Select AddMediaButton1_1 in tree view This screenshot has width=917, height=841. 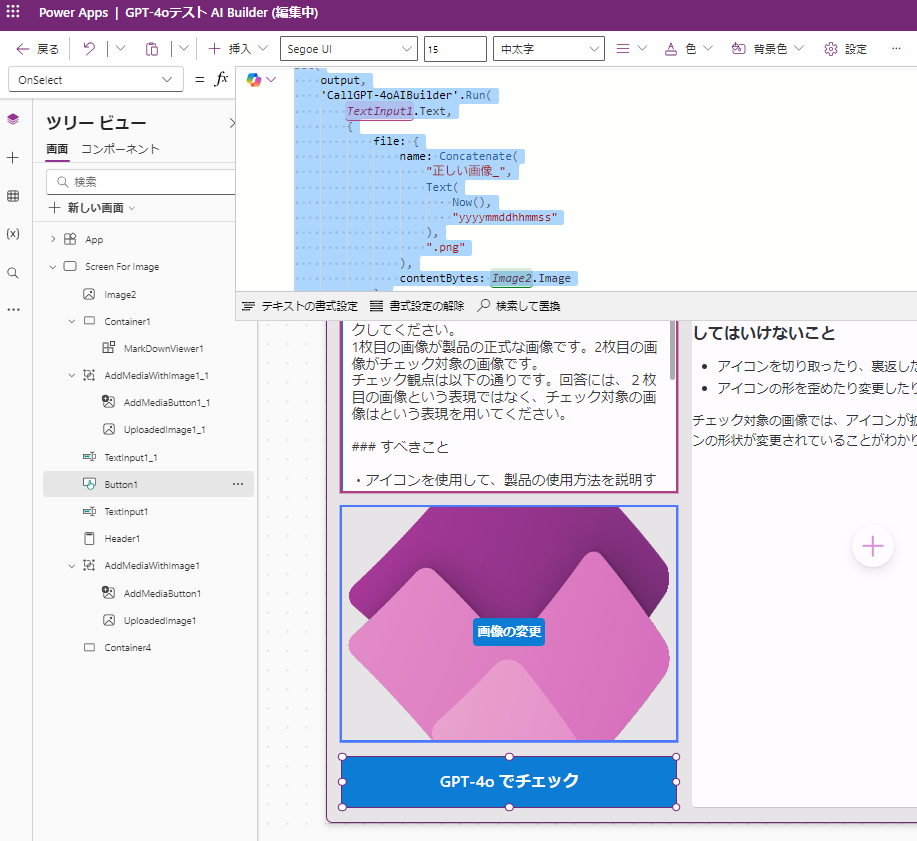167,402
